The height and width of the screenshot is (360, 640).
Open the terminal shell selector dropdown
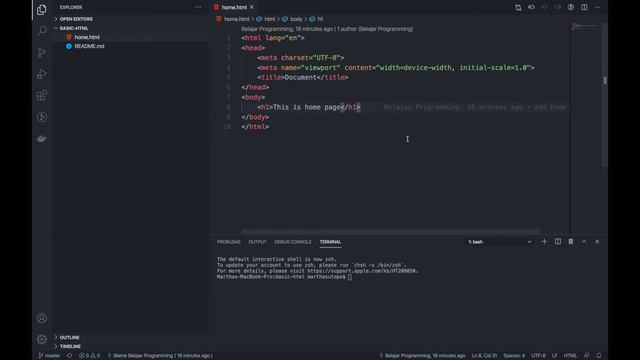point(500,242)
